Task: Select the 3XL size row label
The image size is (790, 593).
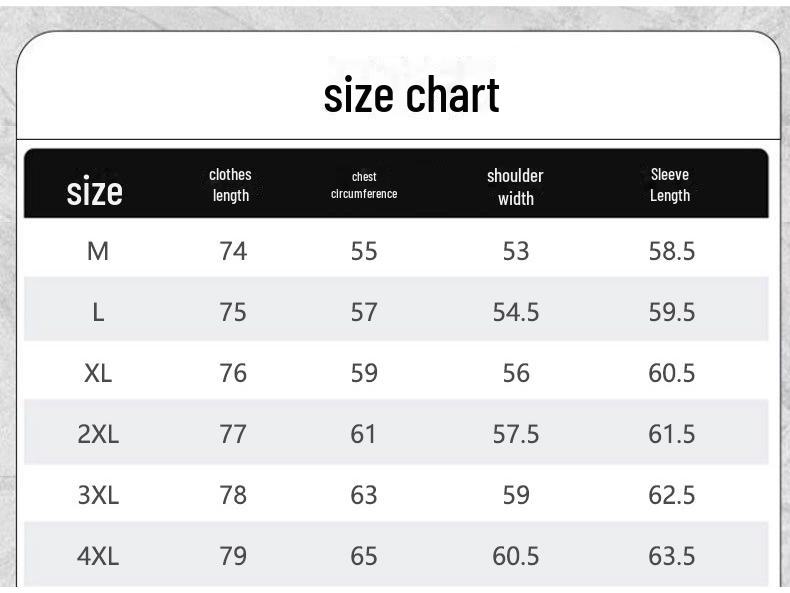Action: (x=98, y=495)
